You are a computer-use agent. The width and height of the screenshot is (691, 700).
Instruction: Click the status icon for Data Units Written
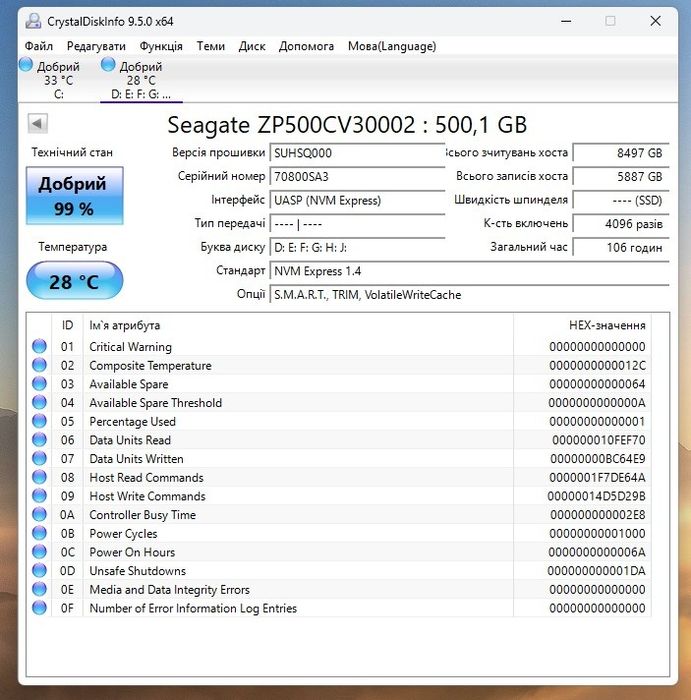pos(39,458)
